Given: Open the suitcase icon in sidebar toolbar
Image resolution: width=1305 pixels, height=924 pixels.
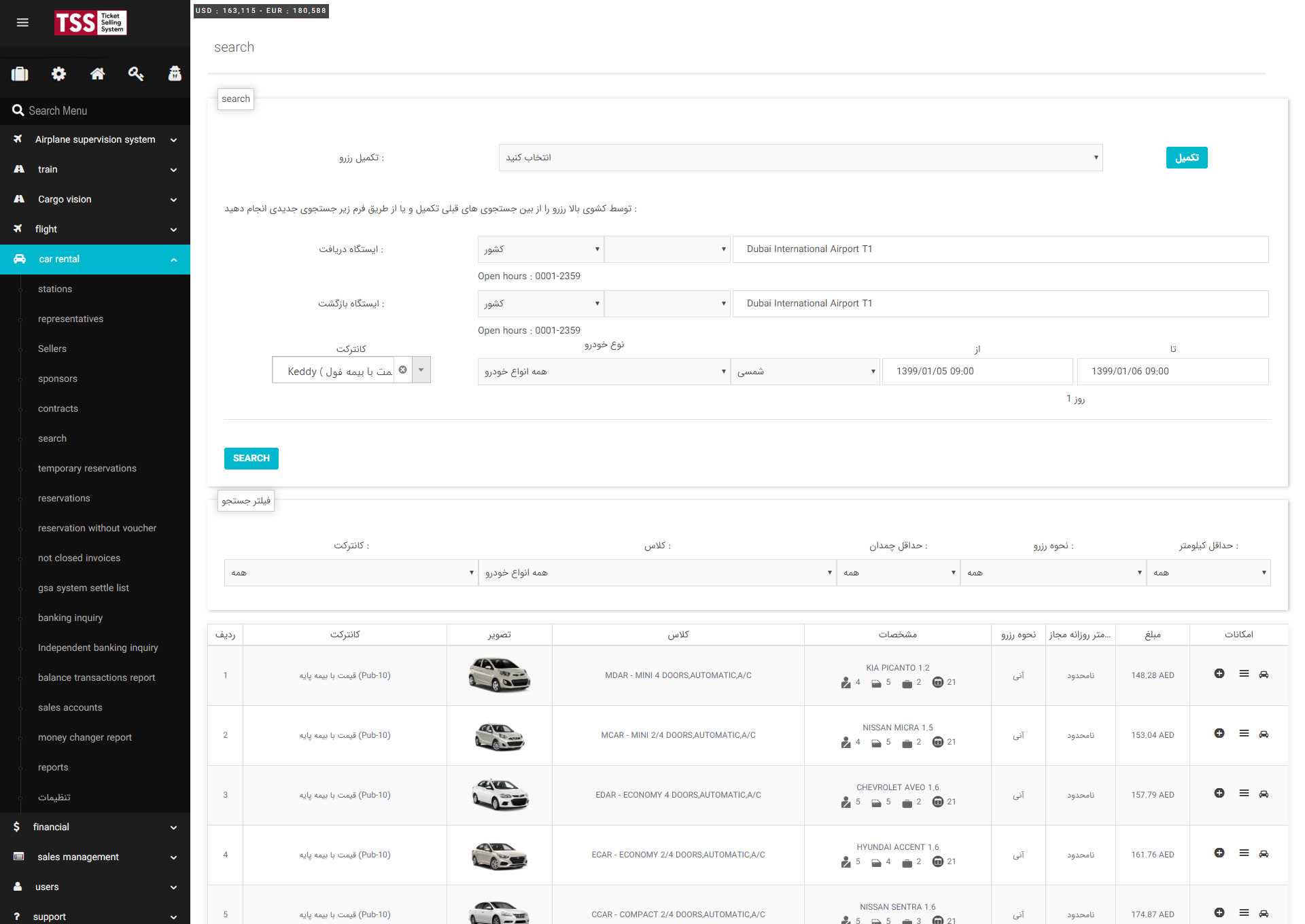Looking at the screenshot, I should [x=20, y=73].
